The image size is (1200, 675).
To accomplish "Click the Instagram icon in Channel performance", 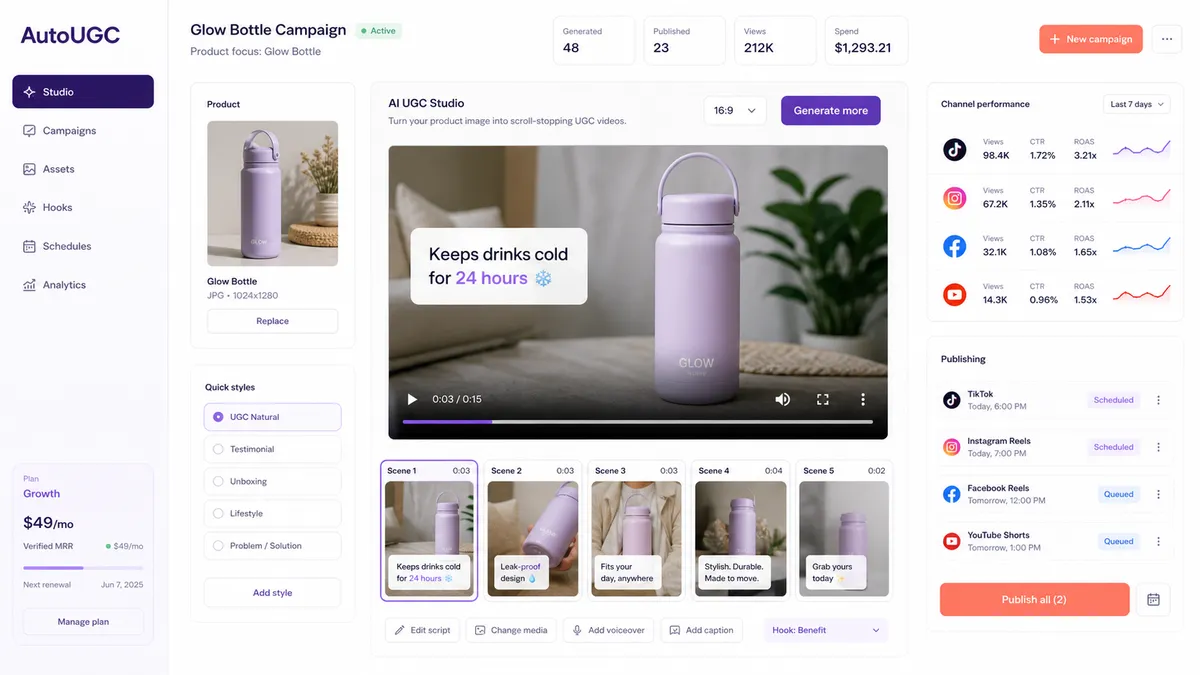I will pos(955,198).
